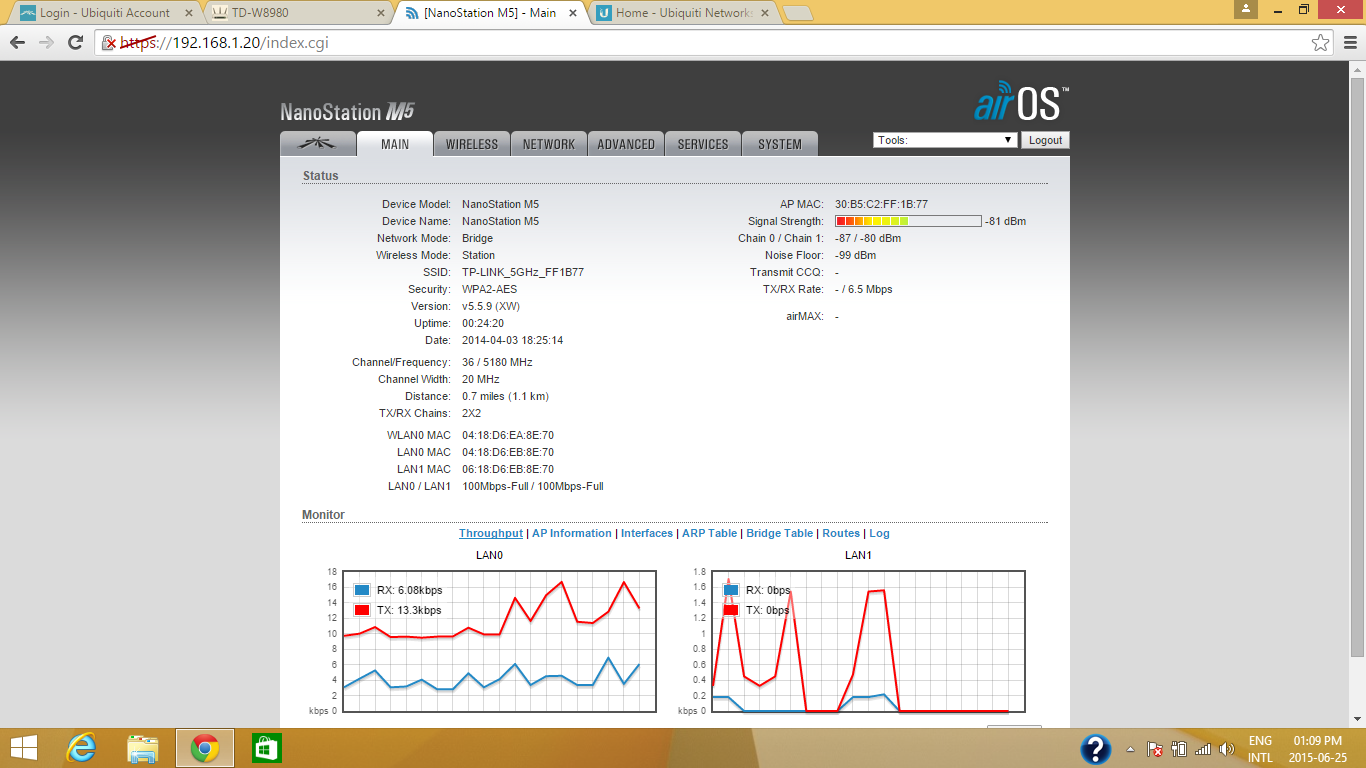This screenshot has width=1366, height=768.
Task: Click the browser Forward arrow
Action: pos(46,43)
